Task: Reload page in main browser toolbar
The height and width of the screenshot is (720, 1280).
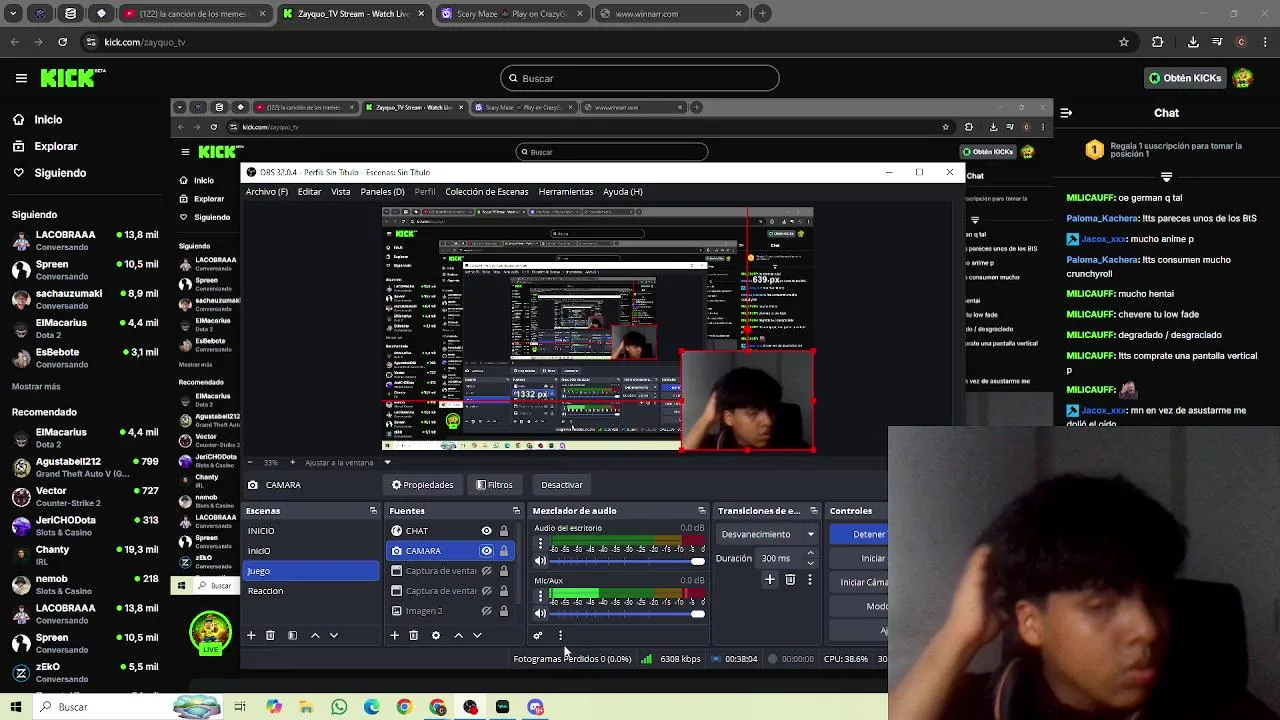Action: [62, 42]
